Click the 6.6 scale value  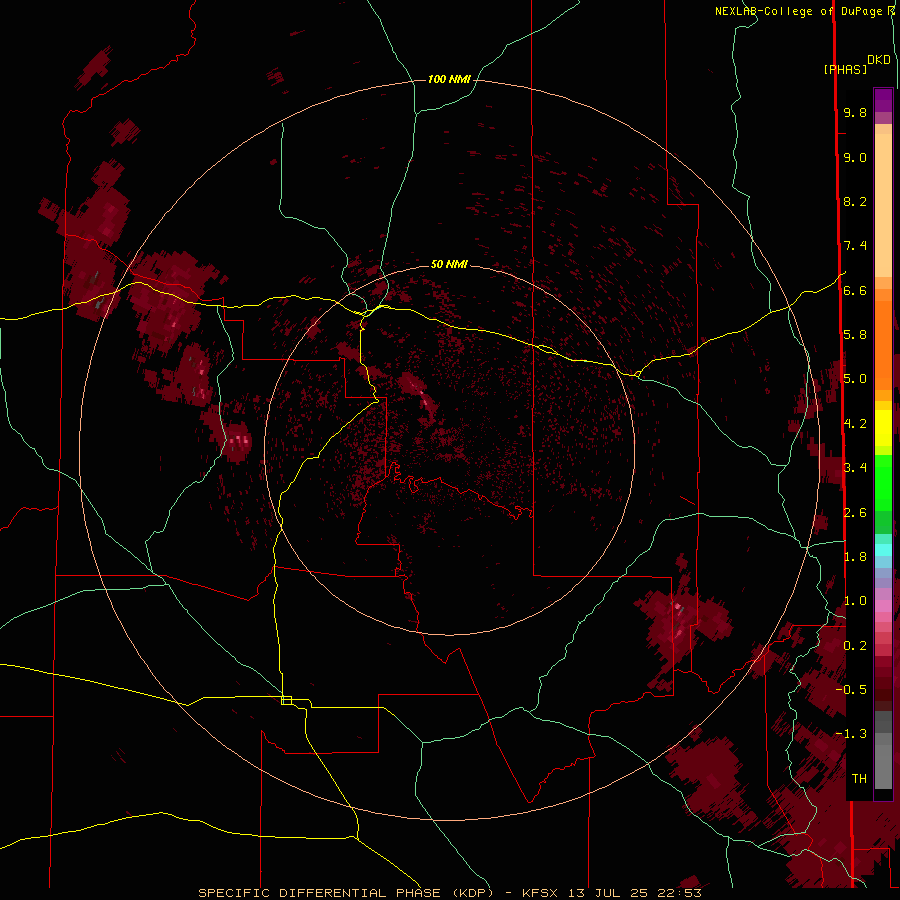pyautogui.click(x=855, y=290)
